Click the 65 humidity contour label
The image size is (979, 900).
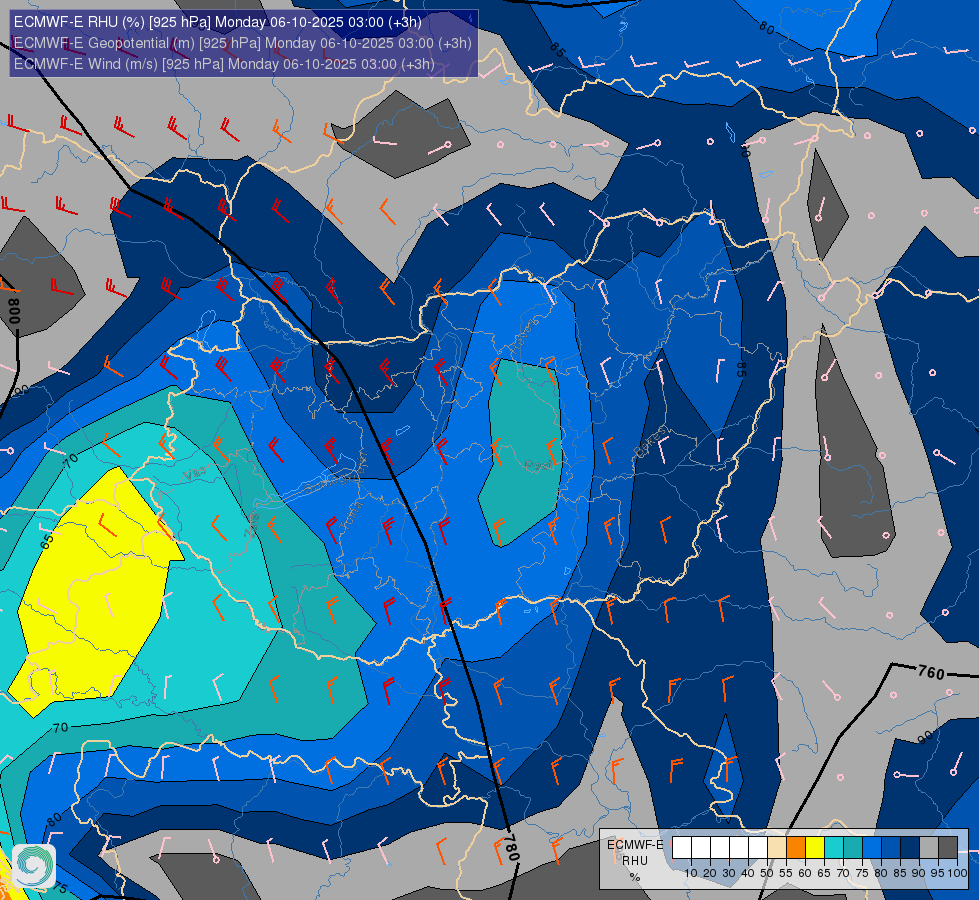pos(47,540)
